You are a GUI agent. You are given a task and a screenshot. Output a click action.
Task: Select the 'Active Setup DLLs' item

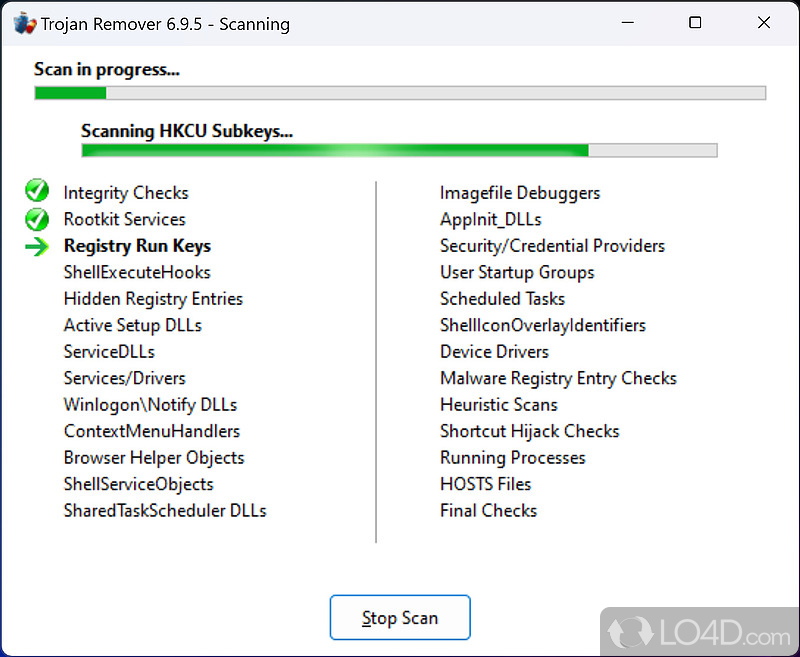(133, 325)
